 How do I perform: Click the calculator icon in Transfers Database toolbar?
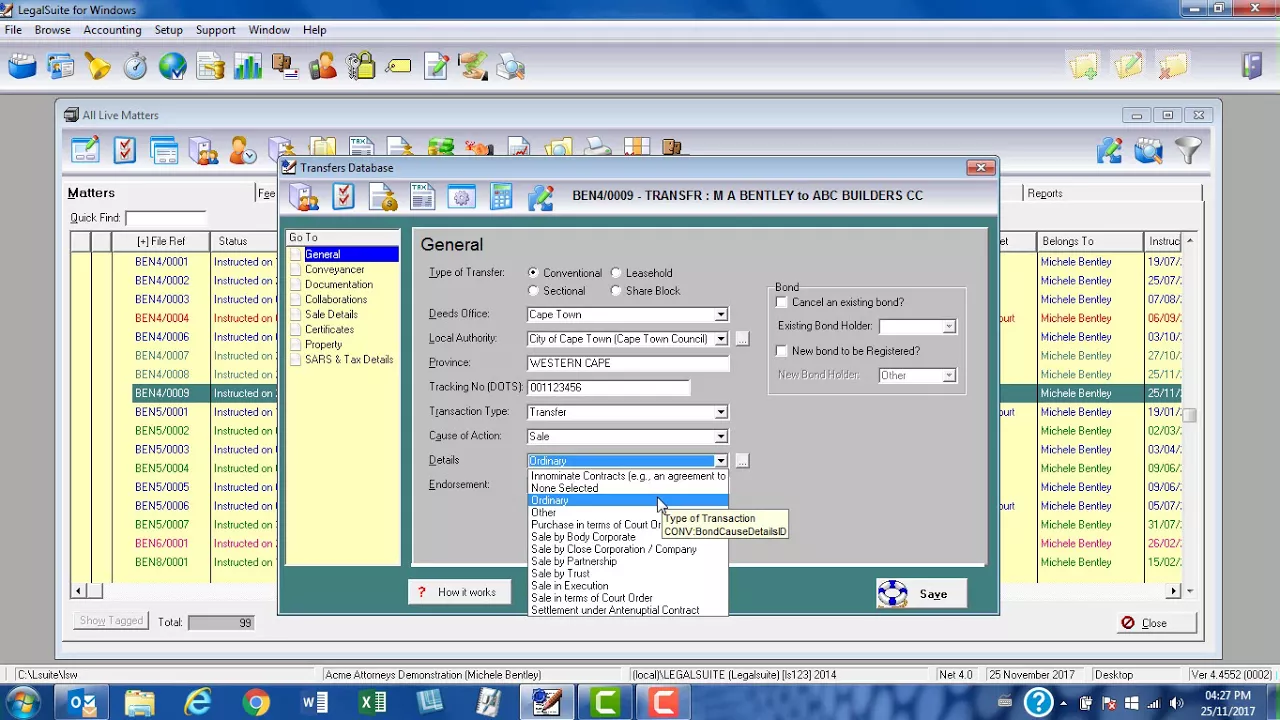[501, 197]
